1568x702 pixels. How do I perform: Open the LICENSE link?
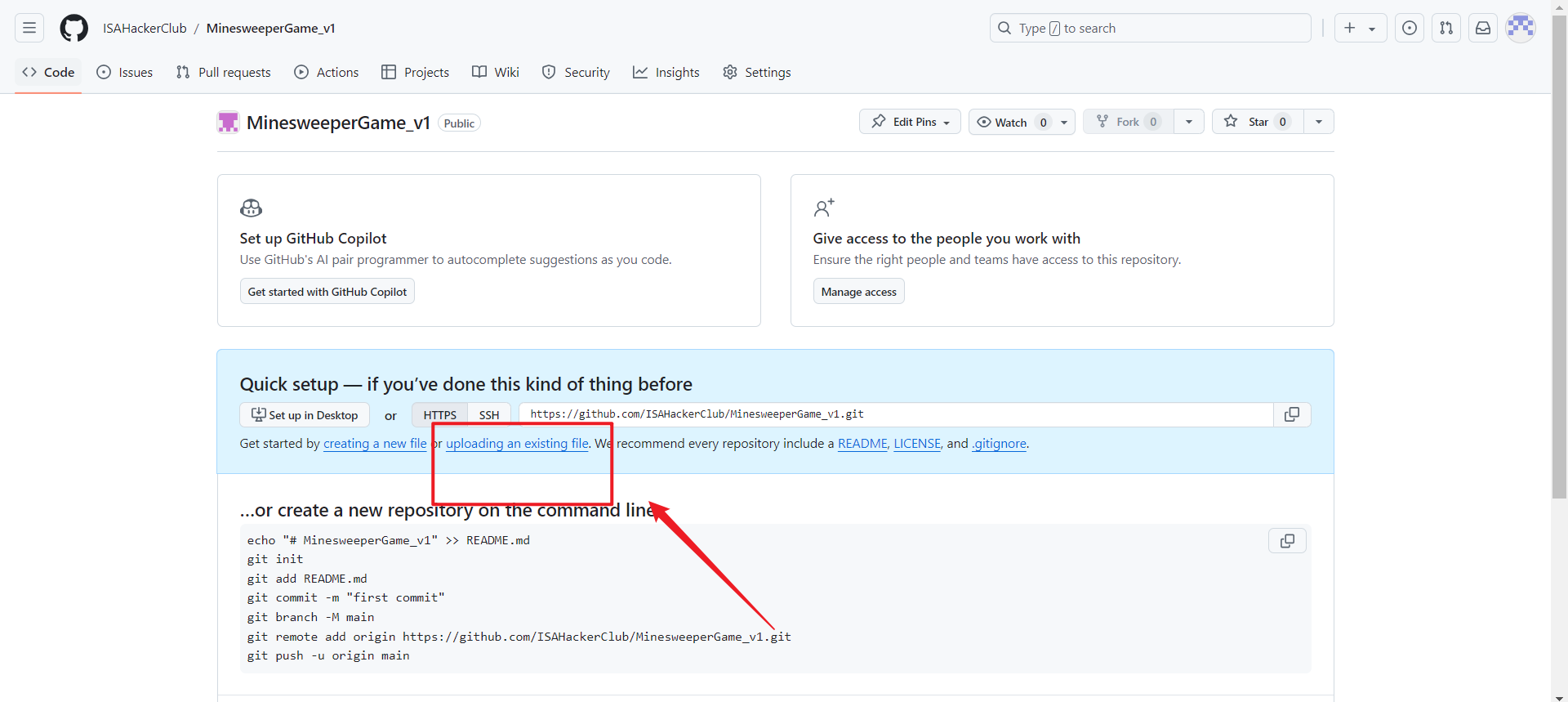917,444
